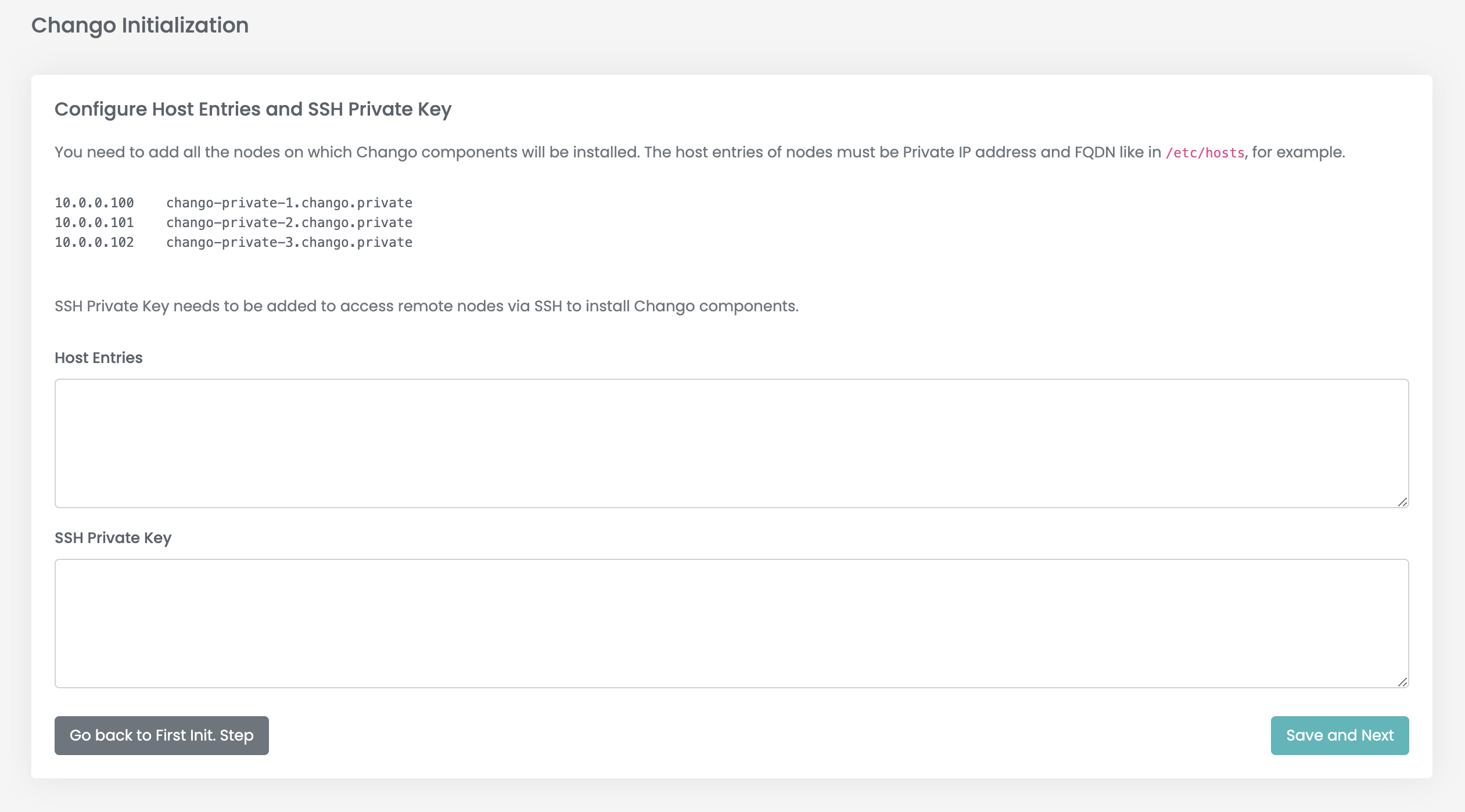The width and height of the screenshot is (1465, 812).
Task: Click chango-private-2.chango.private example hostname
Action: coord(289,222)
